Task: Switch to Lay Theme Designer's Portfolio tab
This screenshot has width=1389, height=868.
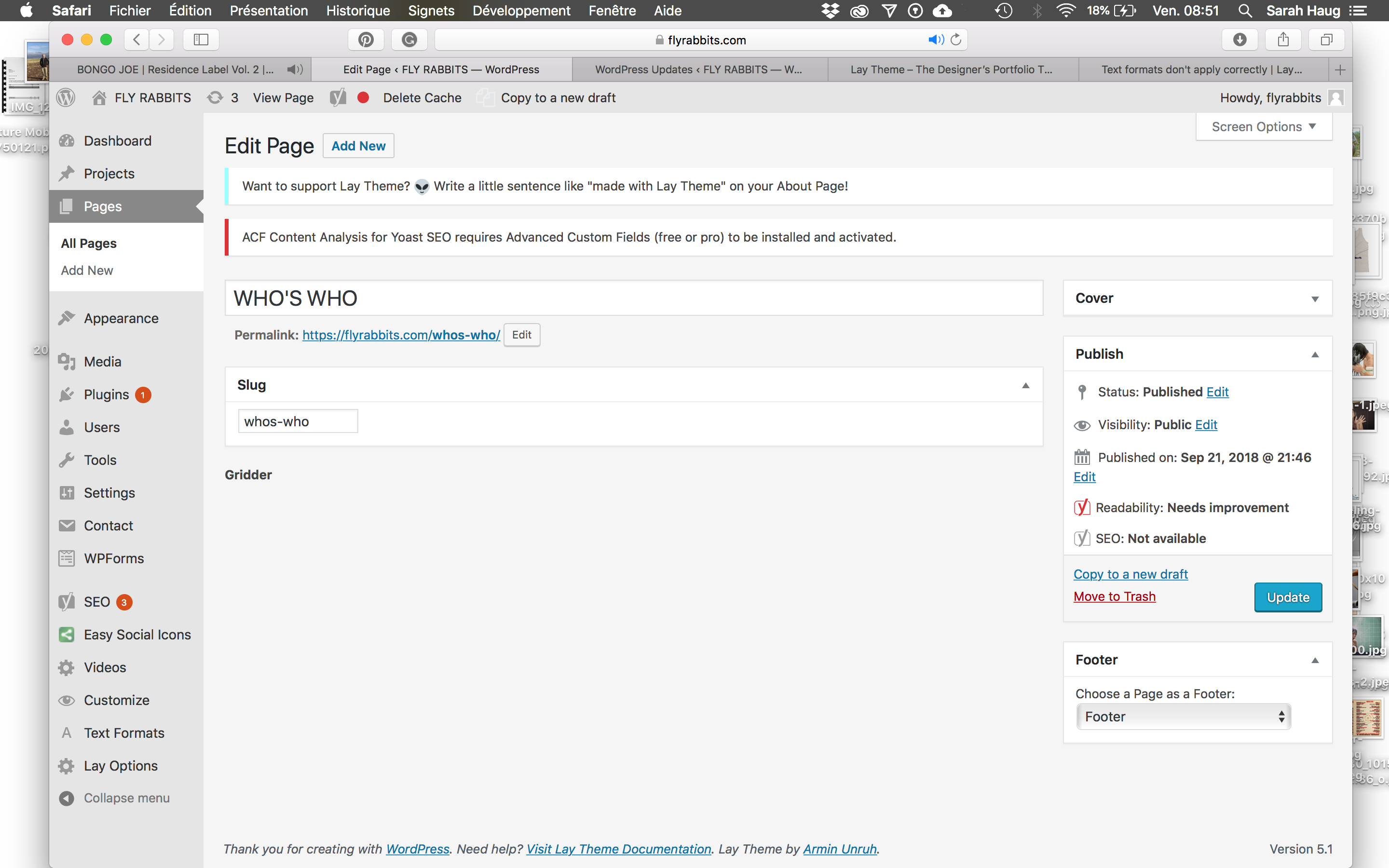Action: (x=952, y=69)
